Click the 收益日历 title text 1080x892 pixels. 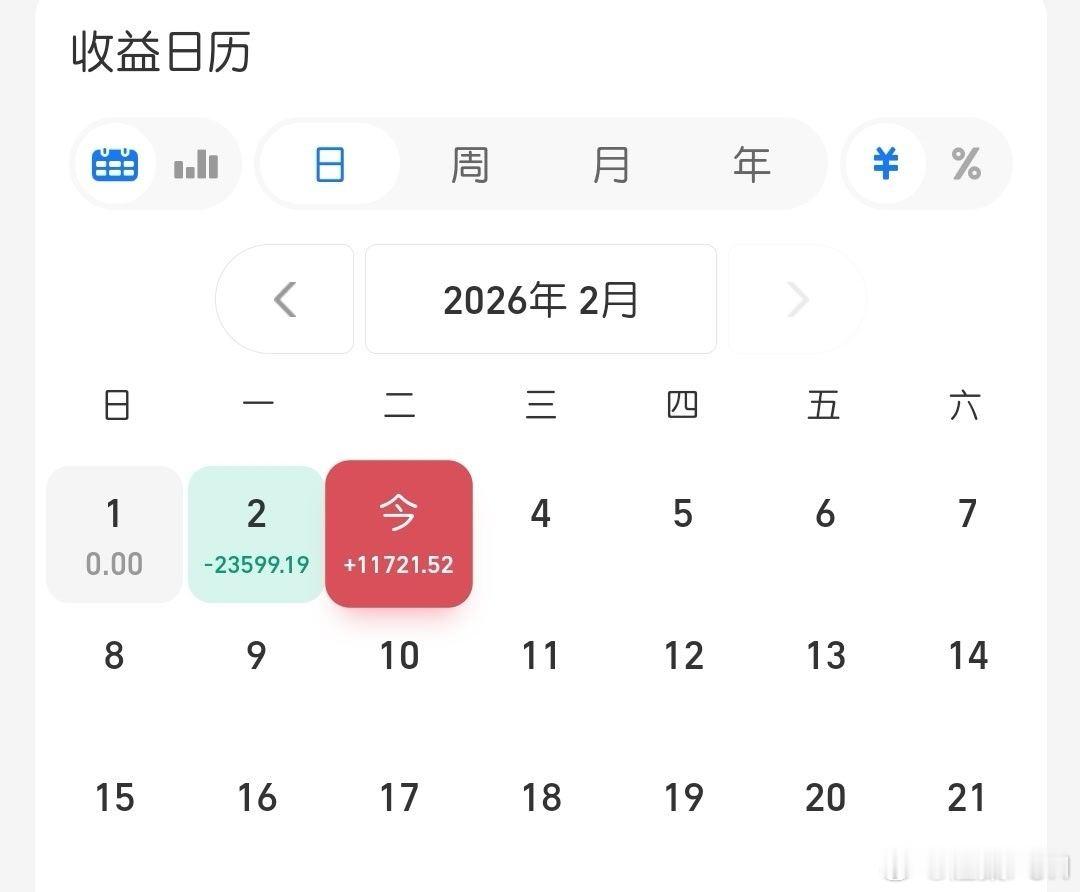pos(160,52)
